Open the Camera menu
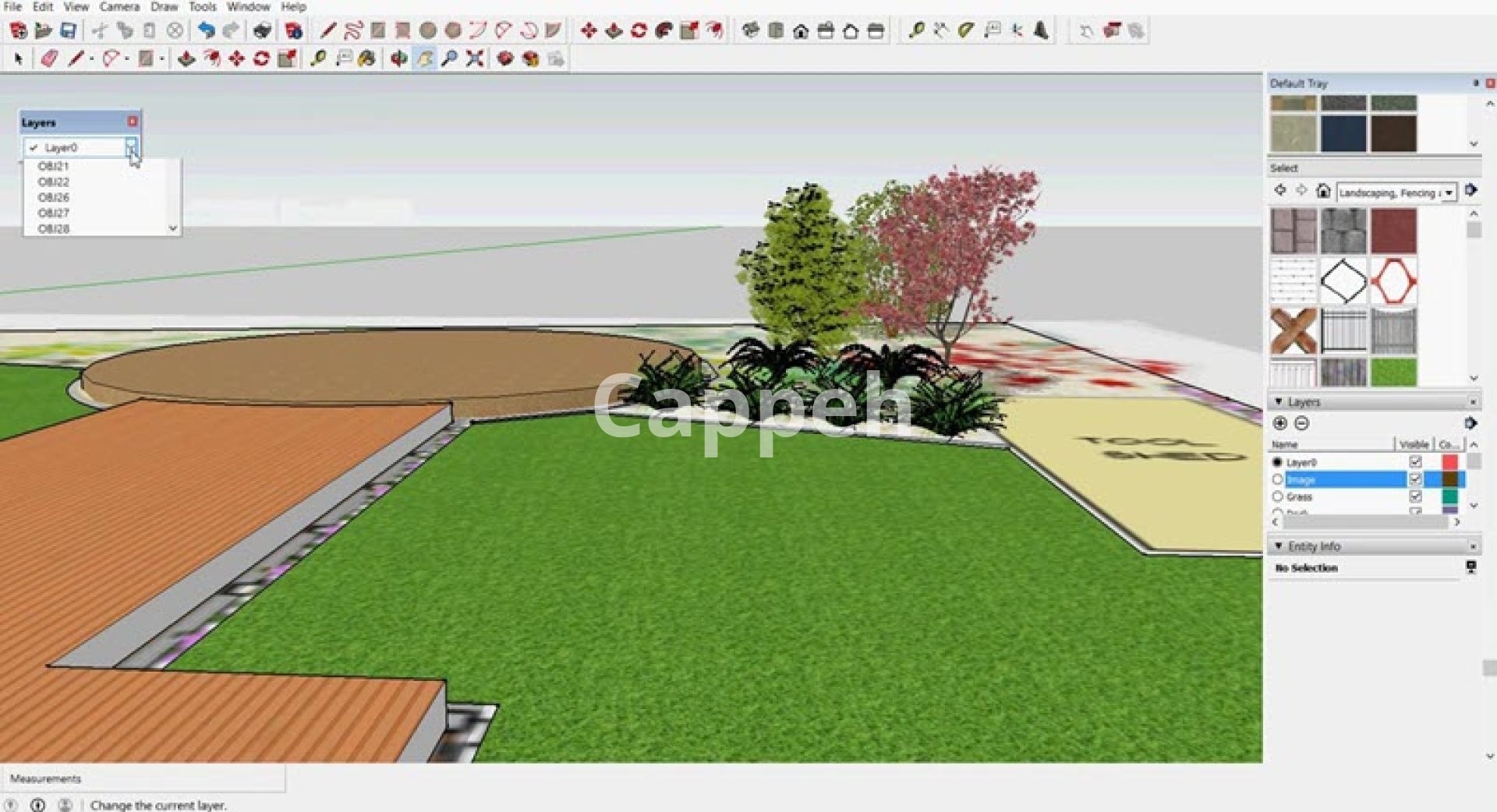Viewport: 1497px width, 812px height. click(x=119, y=6)
